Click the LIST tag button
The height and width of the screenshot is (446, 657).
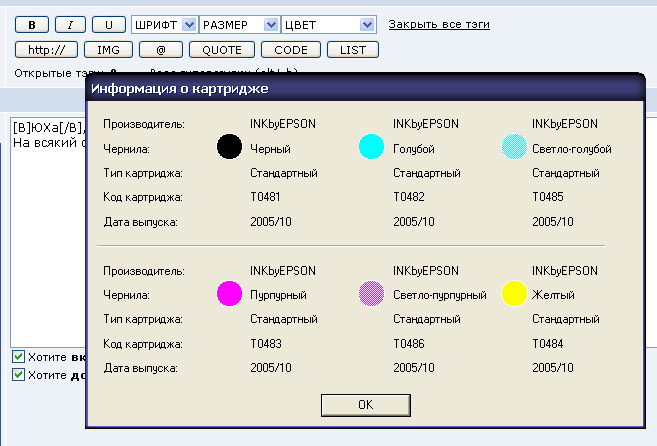[353, 50]
